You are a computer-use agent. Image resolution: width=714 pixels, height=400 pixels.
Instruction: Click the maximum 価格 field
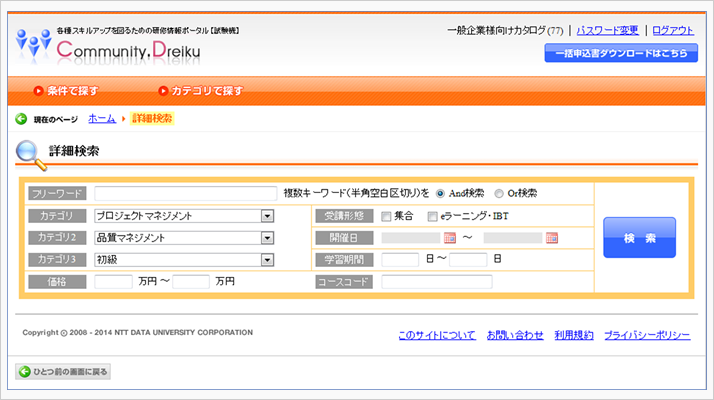pos(191,282)
